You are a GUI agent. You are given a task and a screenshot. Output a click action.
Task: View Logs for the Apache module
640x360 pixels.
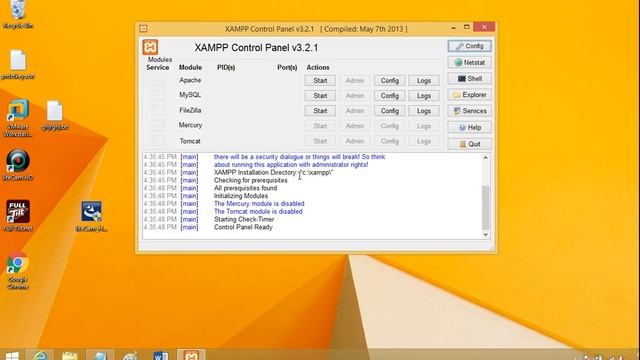pyautogui.click(x=424, y=81)
